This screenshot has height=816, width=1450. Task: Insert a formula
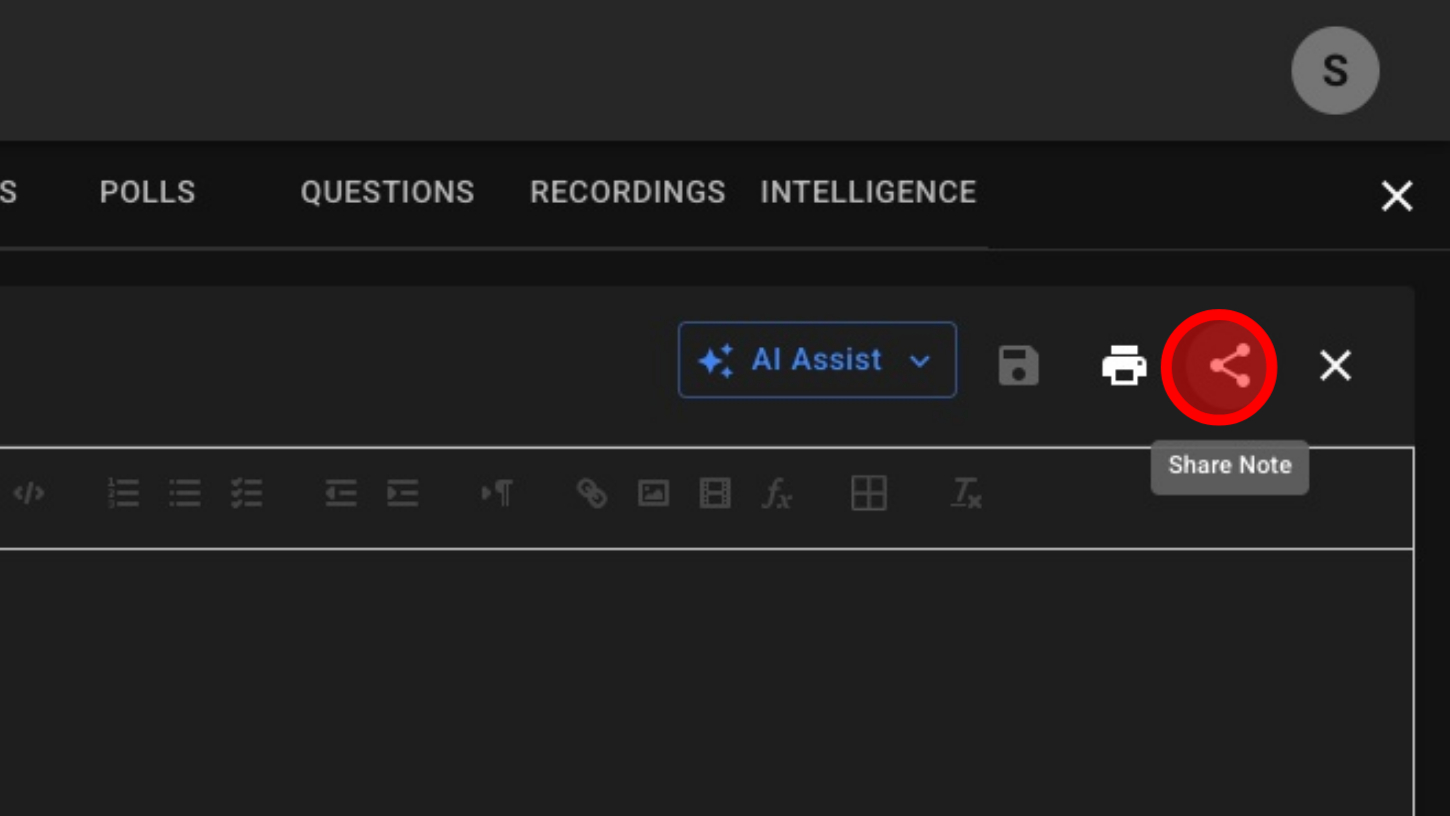click(777, 493)
